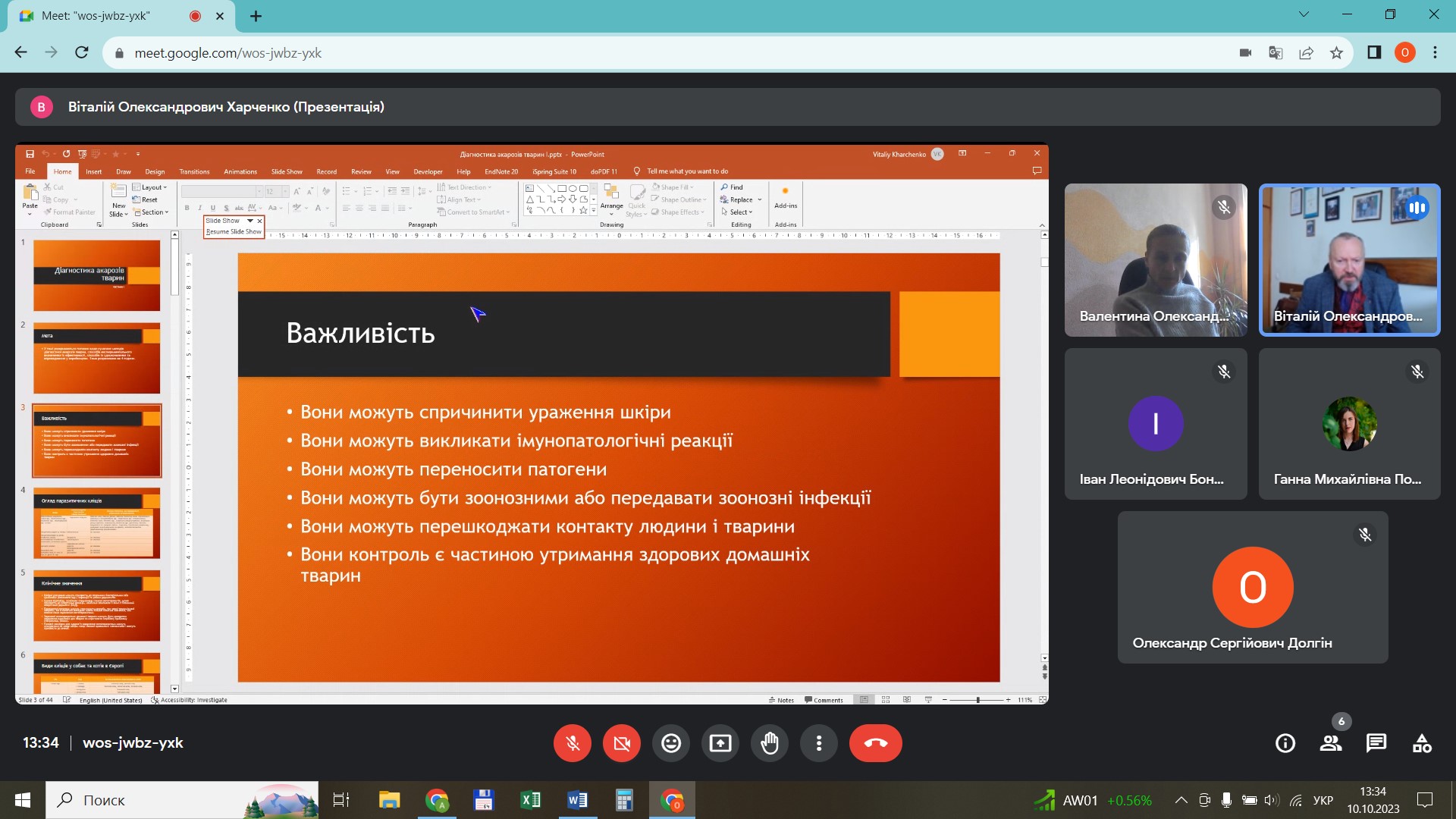
Task: Click Design tab in shared PowerPoint
Action: click(155, 171)
